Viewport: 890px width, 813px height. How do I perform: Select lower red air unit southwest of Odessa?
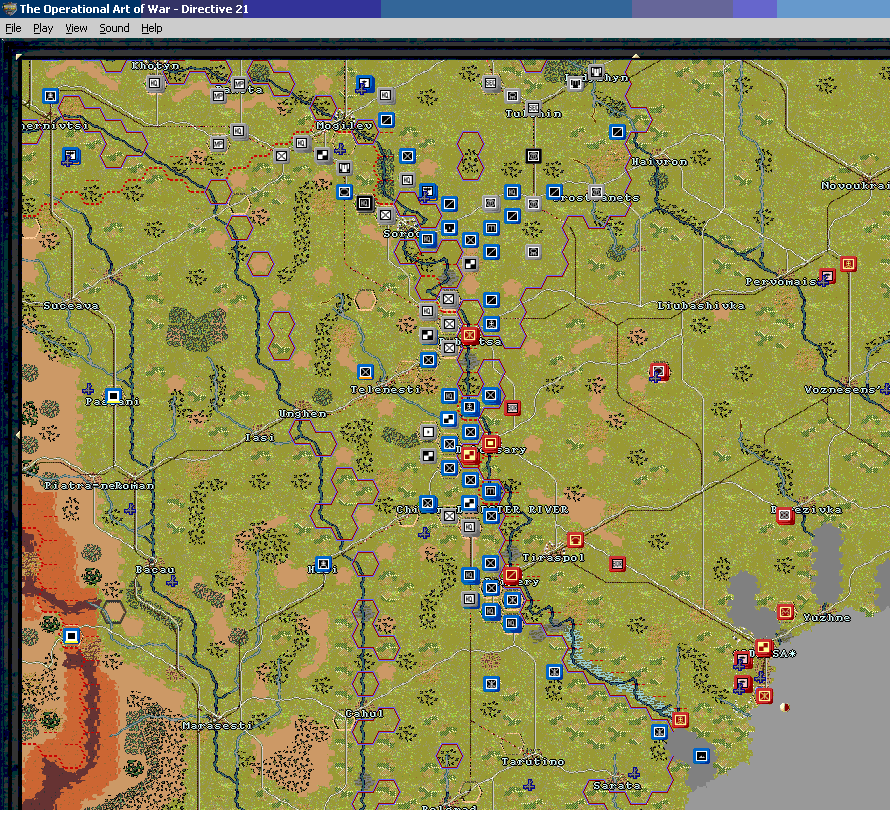coord(742,684)
